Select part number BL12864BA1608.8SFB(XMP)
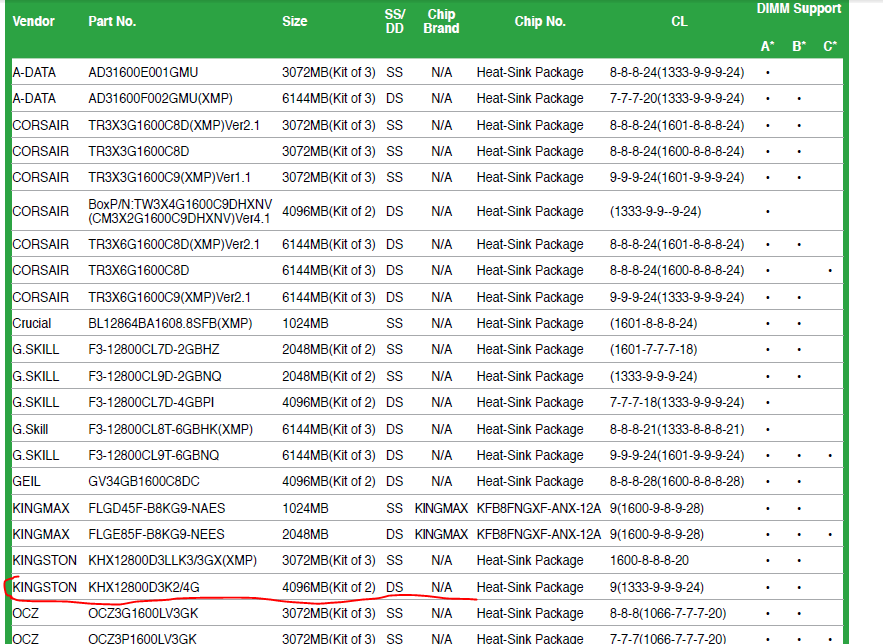883x644 pixels. point(170,324)
